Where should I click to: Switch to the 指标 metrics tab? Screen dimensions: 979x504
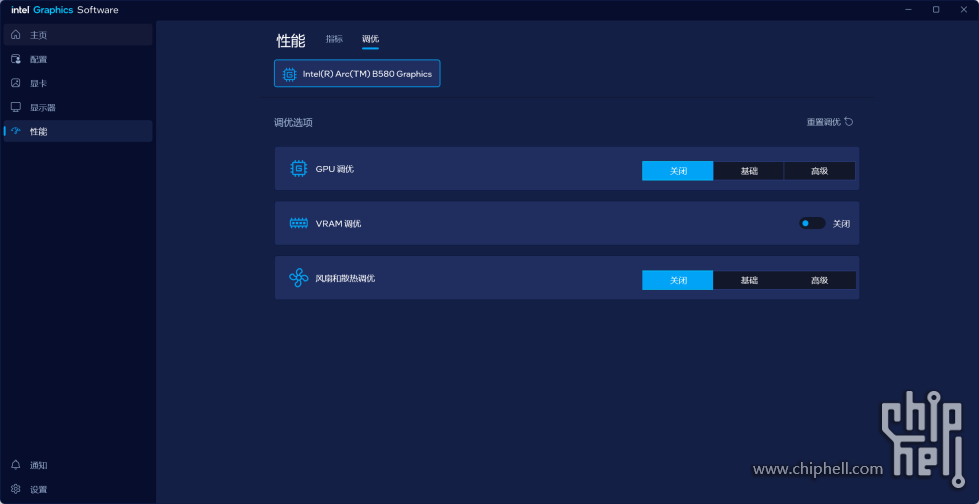click(334, 39)
